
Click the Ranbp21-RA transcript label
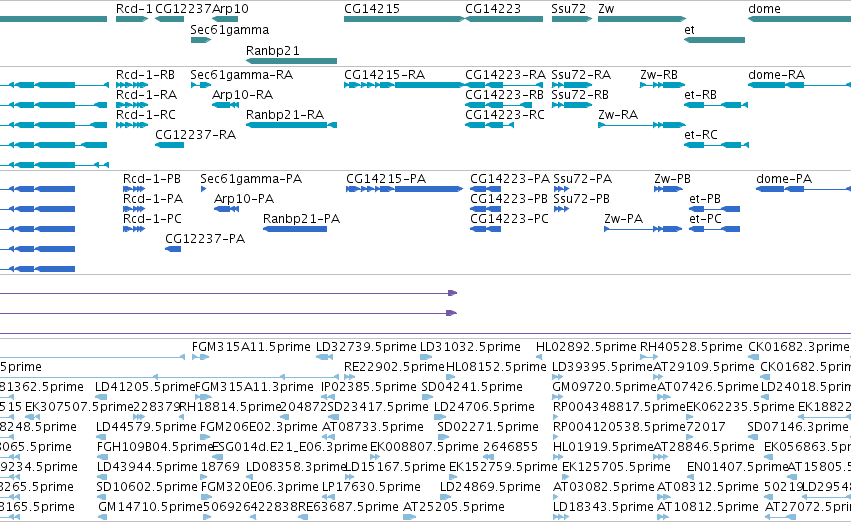click(x=285, y=115)
